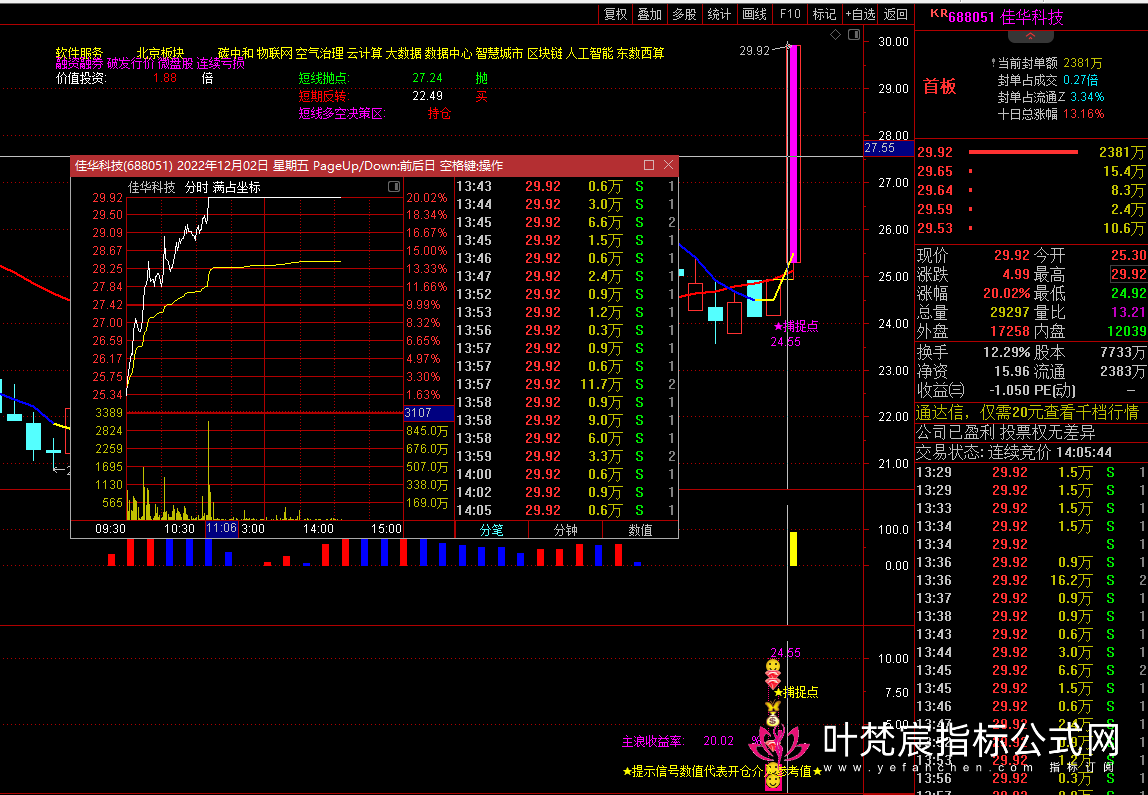Switch to the 分笔 tab
The image size is (1148, 795).
point(491,529)
